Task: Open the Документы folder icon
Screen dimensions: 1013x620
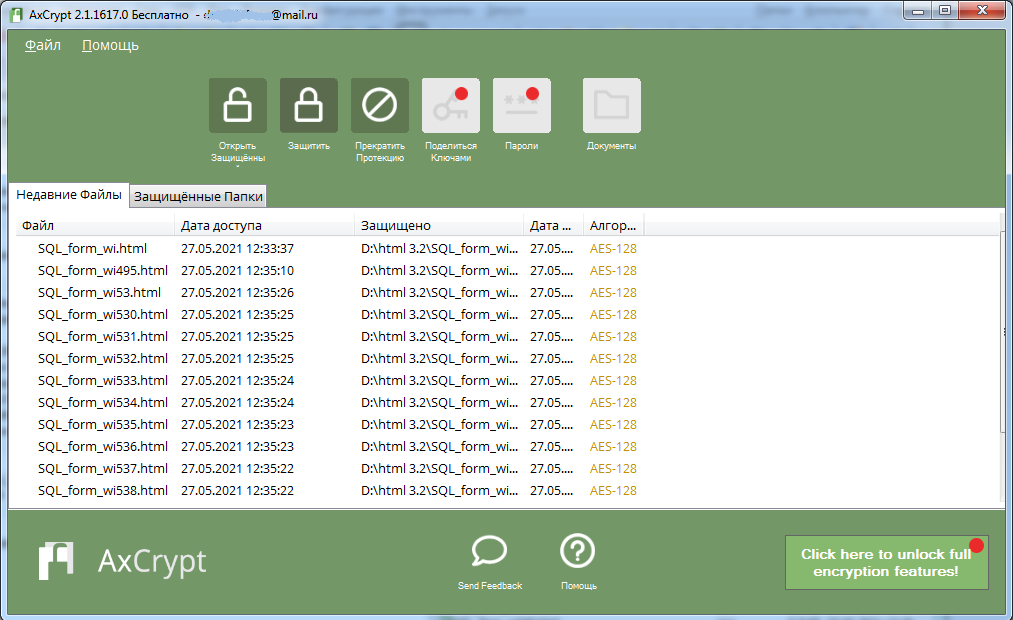Action: click(x=612, y=105)
